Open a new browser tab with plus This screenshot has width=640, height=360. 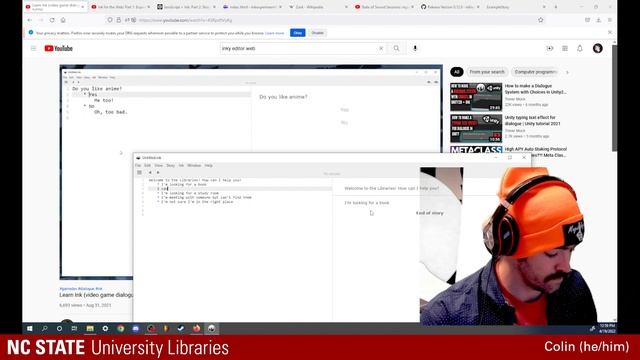pyautogui.click(x=556, y=7)
